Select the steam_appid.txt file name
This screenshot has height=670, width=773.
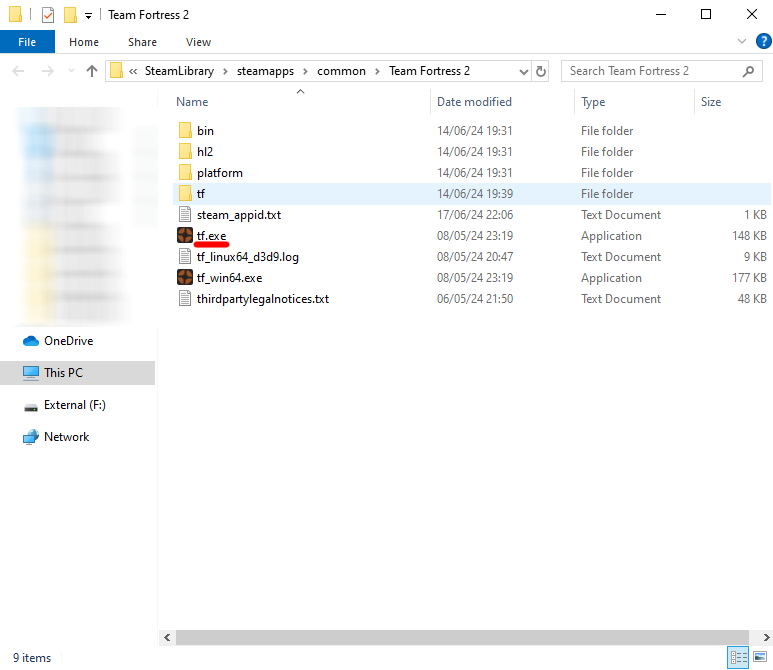[239, 215]
